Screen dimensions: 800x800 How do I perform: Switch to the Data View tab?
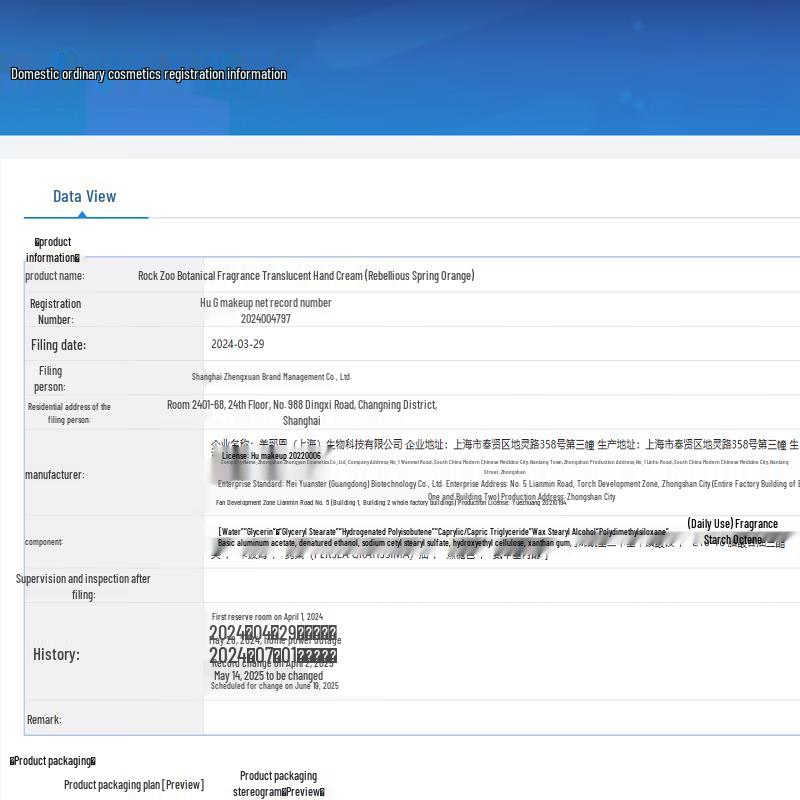85,197
